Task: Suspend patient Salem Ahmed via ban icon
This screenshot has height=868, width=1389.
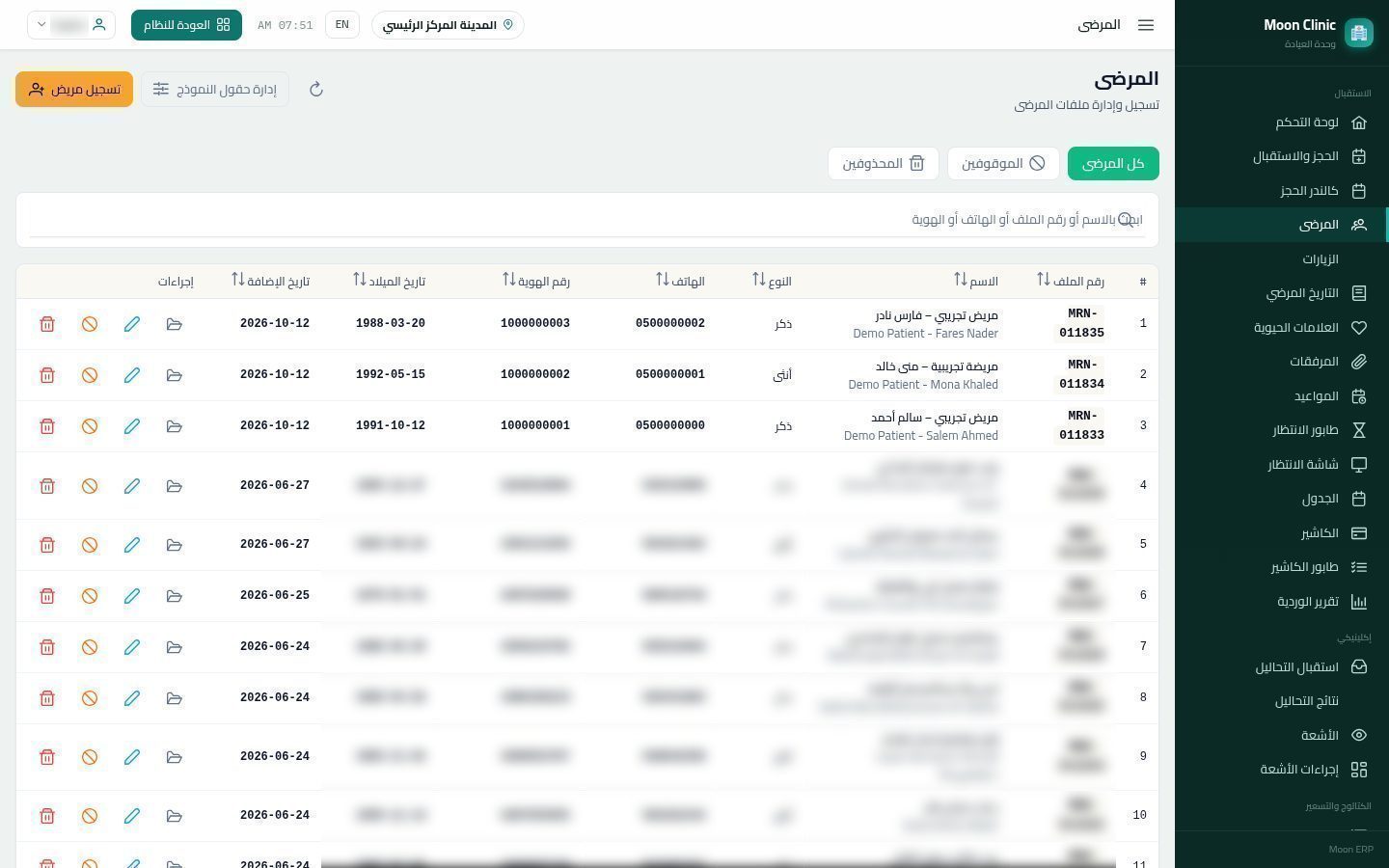Action: coord(90,426)
